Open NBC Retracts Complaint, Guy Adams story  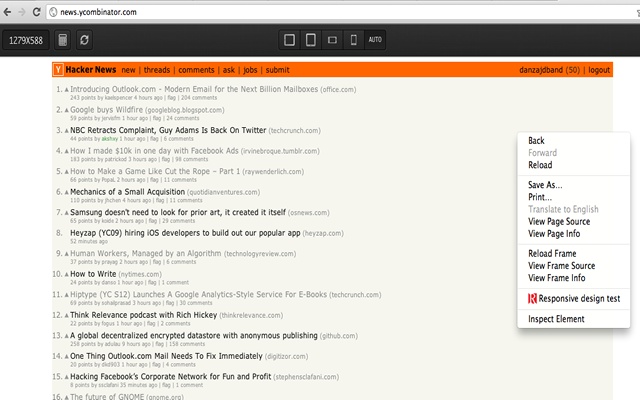click(x=168, y=130)
